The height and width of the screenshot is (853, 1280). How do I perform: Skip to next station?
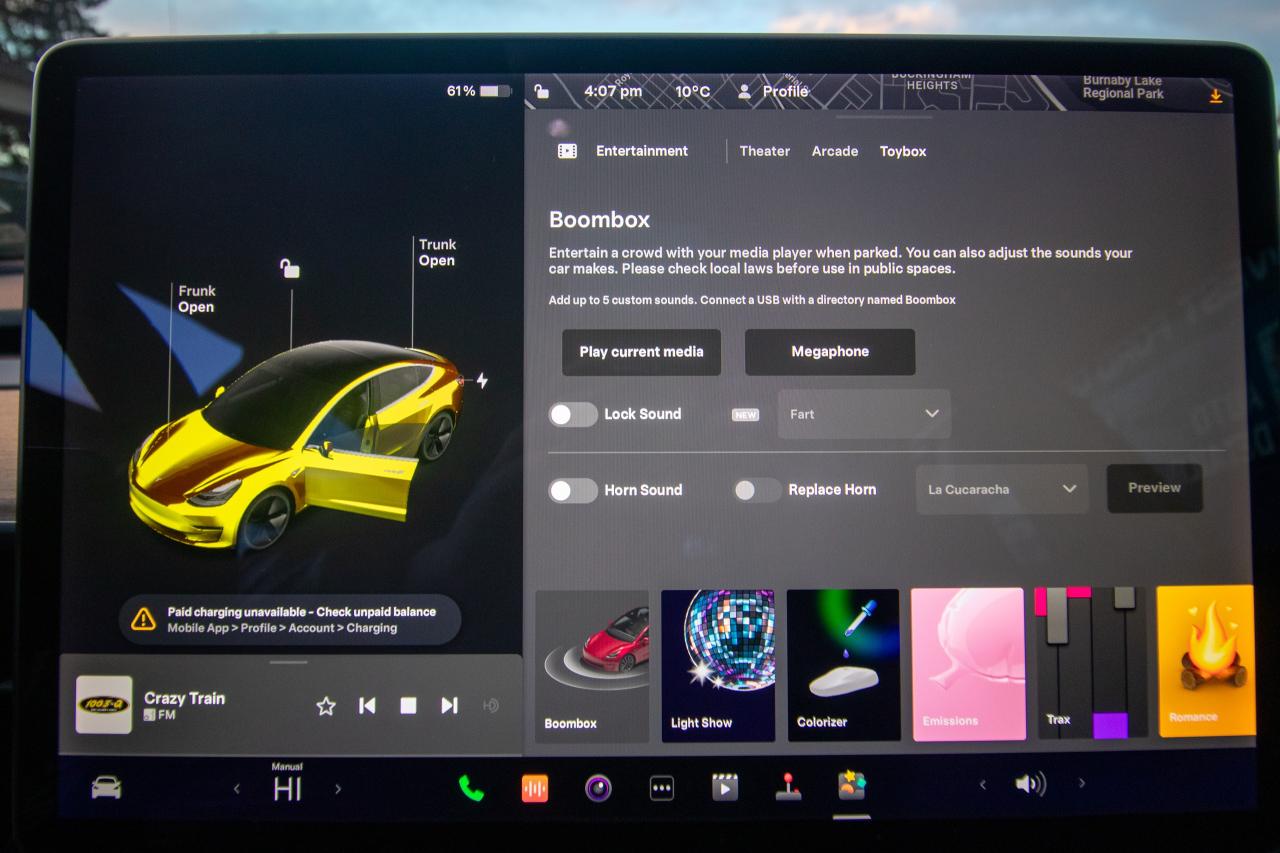point(449,706)
